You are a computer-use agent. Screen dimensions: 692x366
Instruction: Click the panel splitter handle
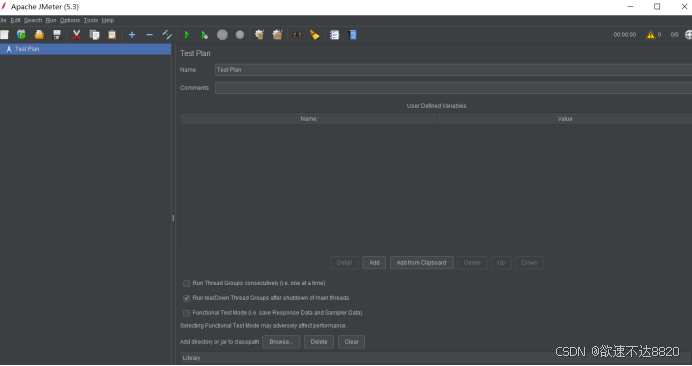pos(173,218)
